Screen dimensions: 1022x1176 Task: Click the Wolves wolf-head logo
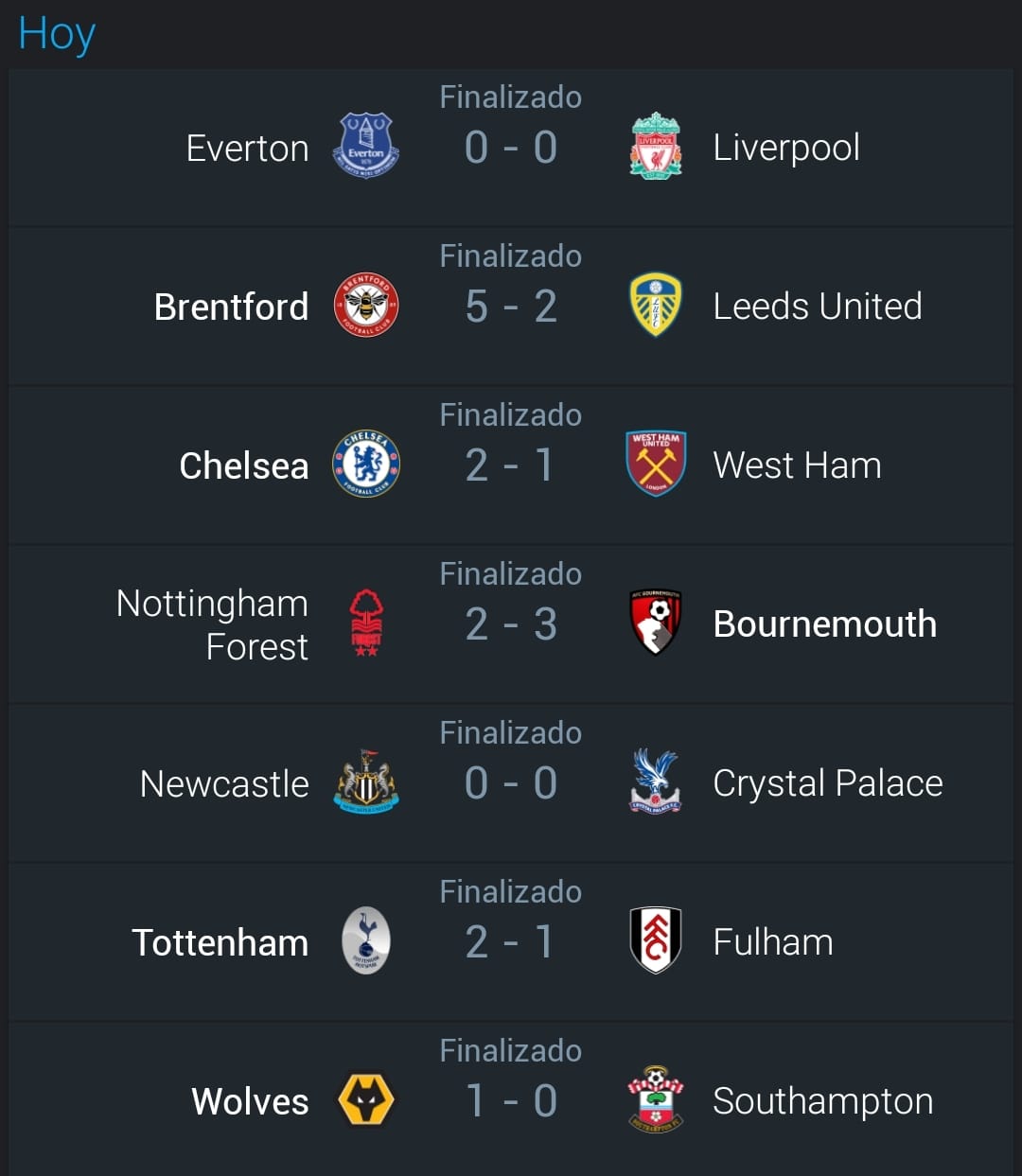(366, 1100)
